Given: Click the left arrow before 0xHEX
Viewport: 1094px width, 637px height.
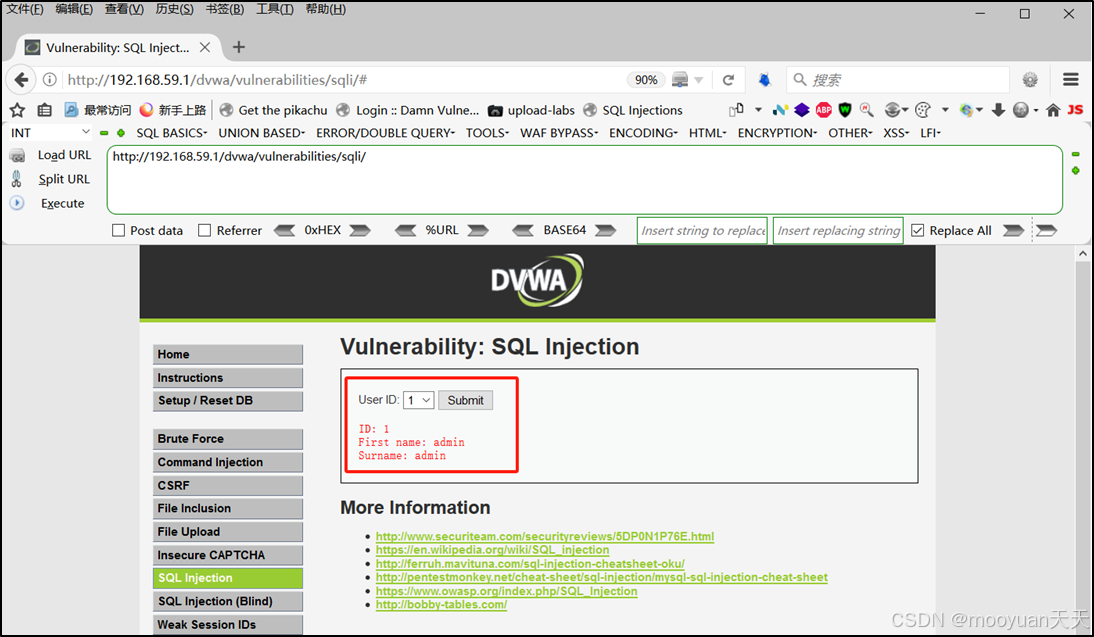Looking at the screenshot, I should (x=284, y=230).
